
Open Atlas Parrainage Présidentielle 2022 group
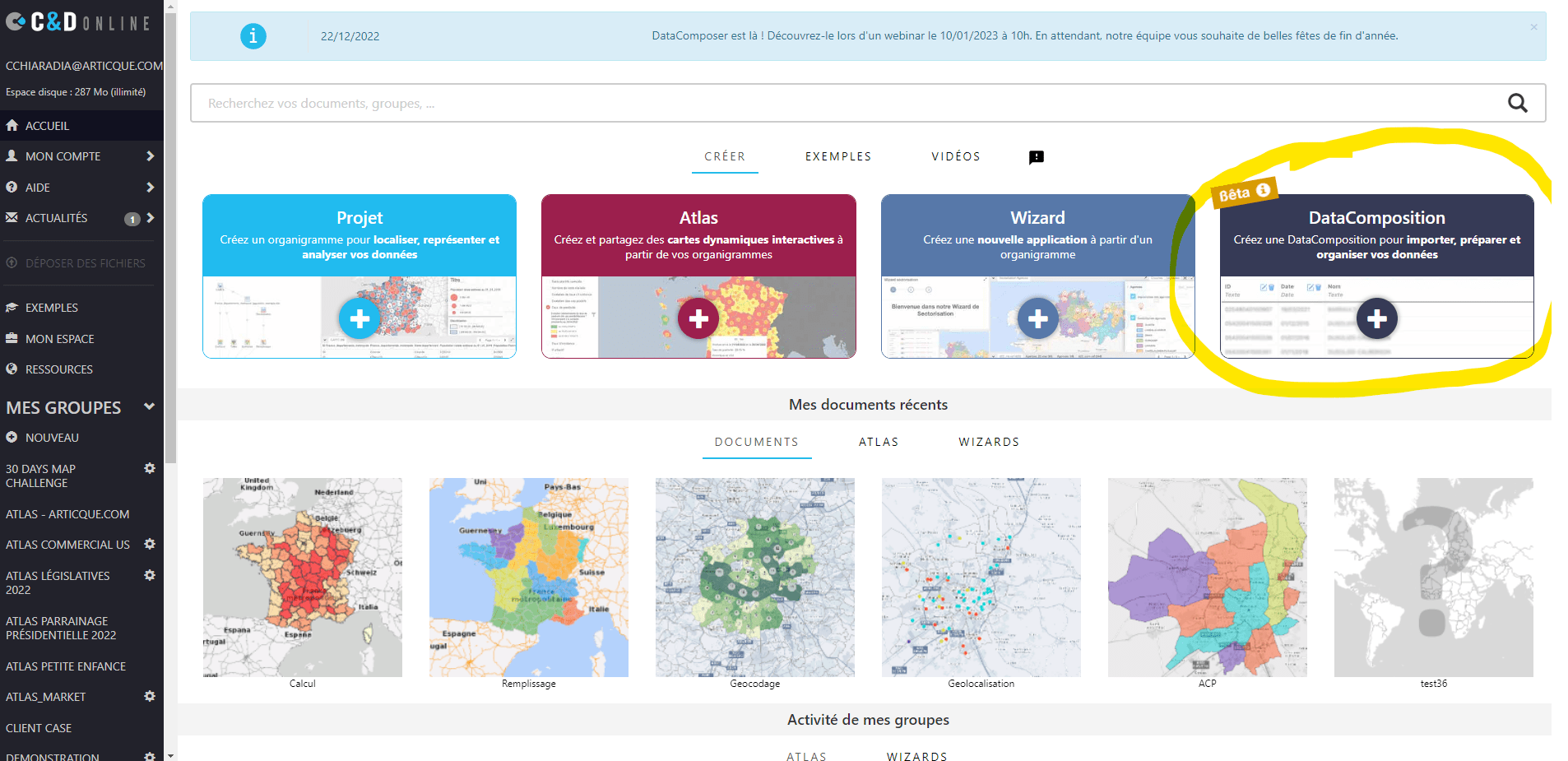point(61,628)
